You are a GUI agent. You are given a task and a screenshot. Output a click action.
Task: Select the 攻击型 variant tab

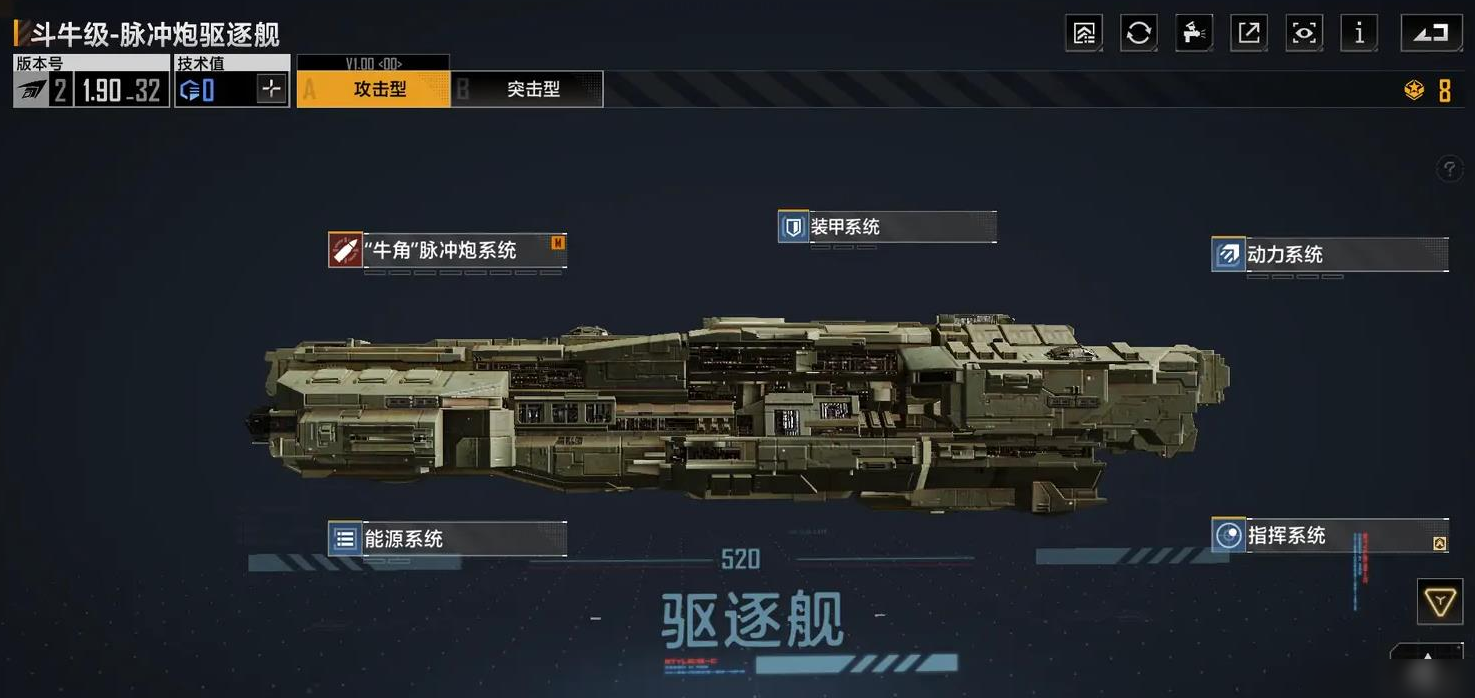tap(373, 89)
